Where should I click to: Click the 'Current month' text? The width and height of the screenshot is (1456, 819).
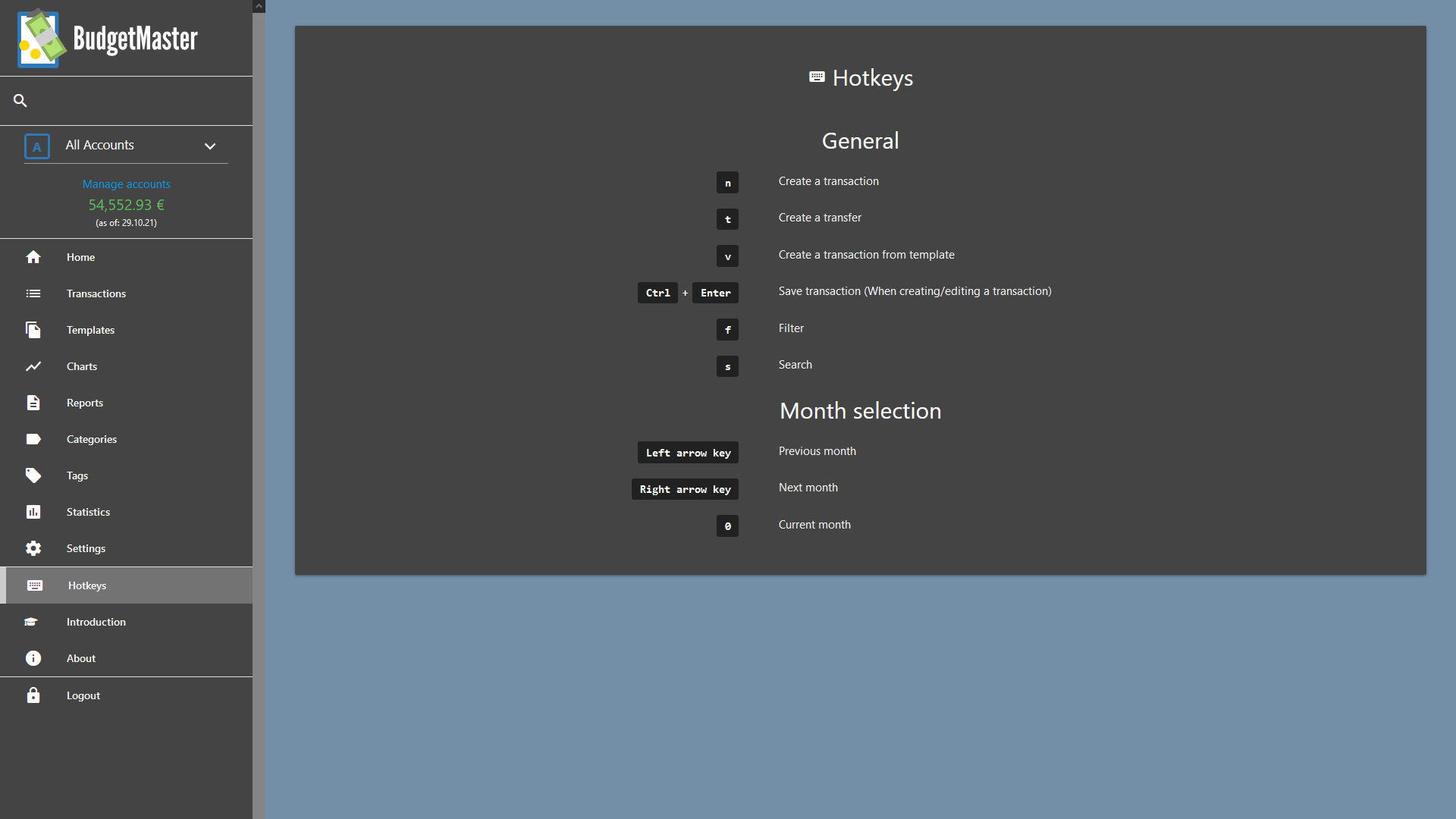click(814, 525)
